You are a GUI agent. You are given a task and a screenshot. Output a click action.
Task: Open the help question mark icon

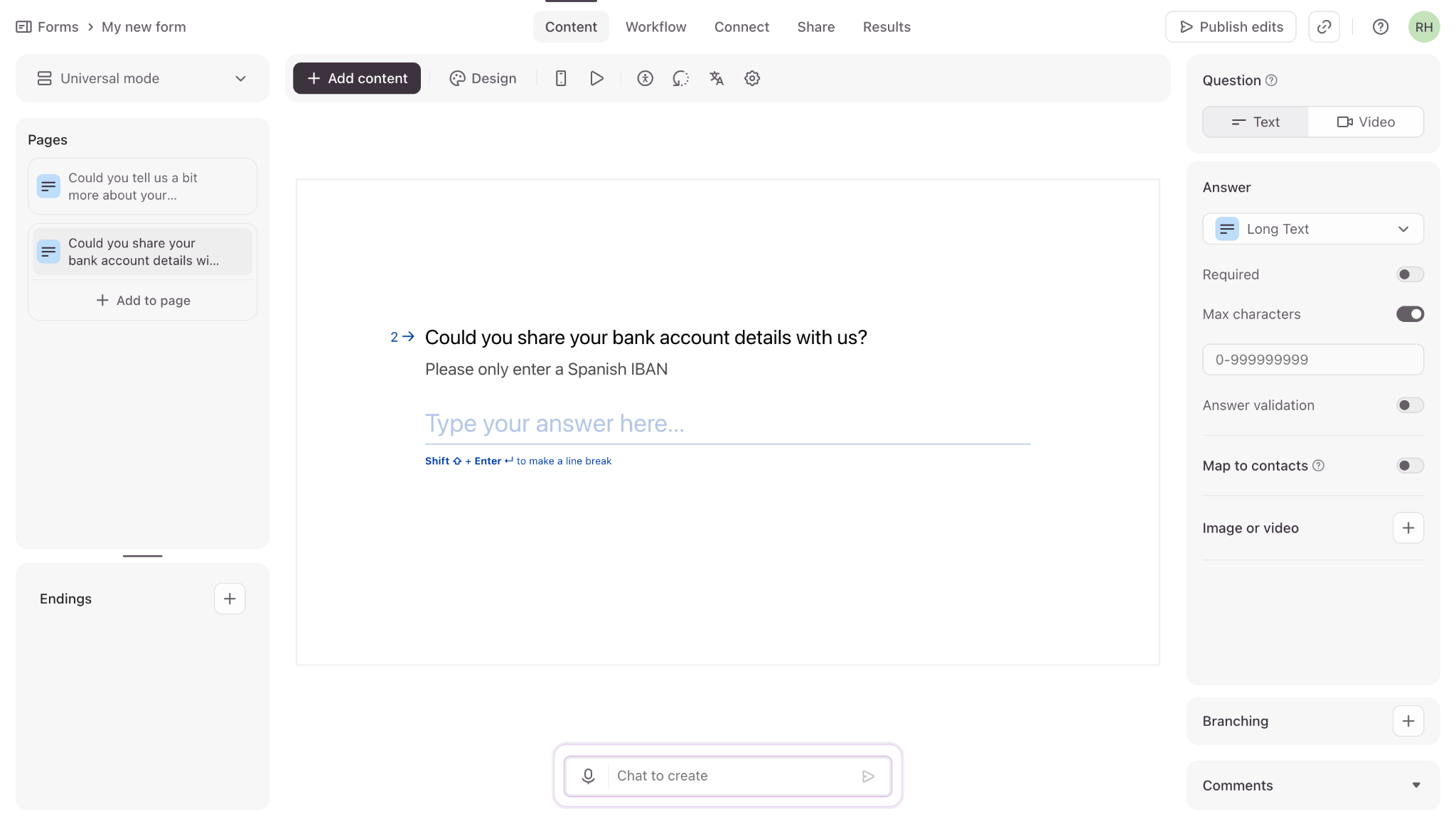1380,27
